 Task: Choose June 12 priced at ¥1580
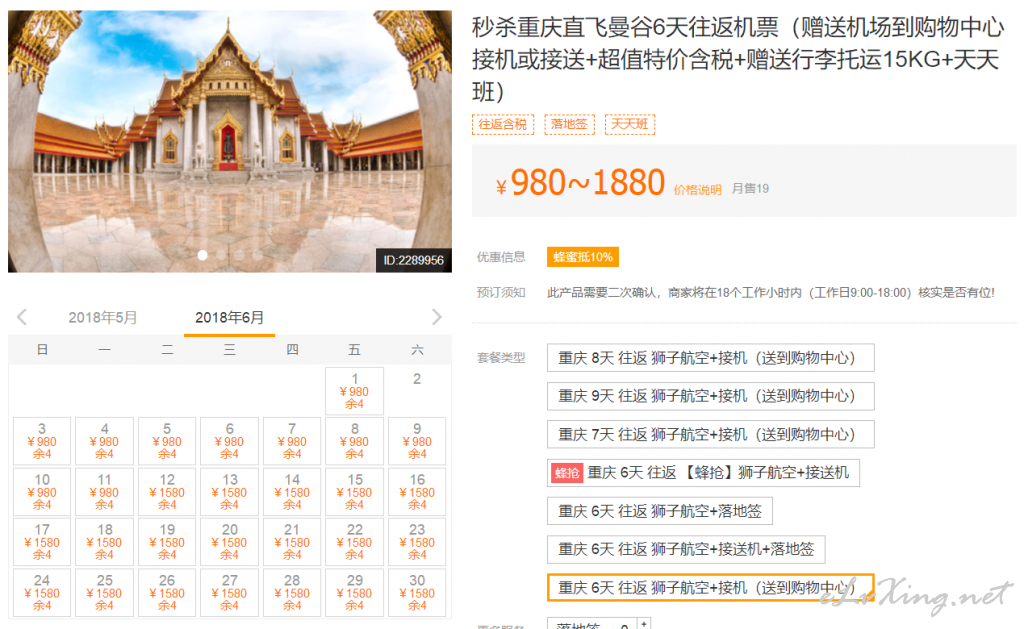coord(167,491)
